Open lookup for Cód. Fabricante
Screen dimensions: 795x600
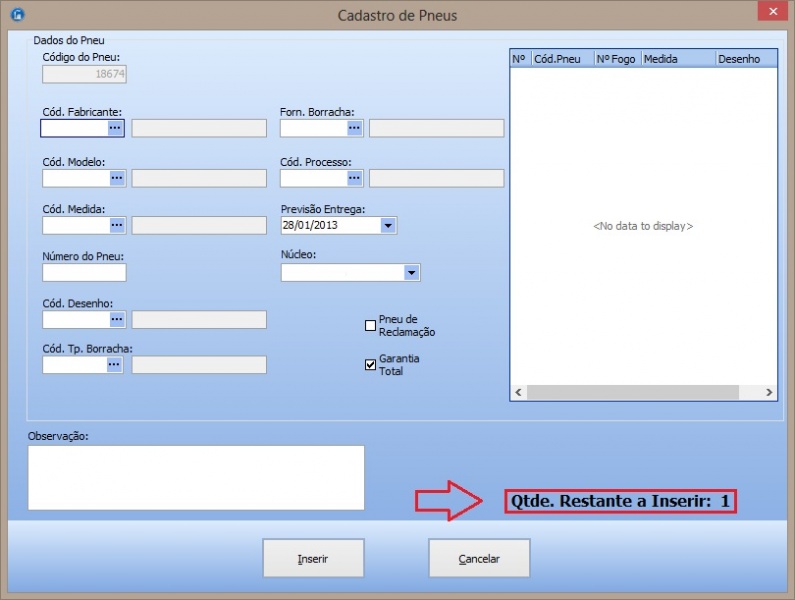point(115,128)
